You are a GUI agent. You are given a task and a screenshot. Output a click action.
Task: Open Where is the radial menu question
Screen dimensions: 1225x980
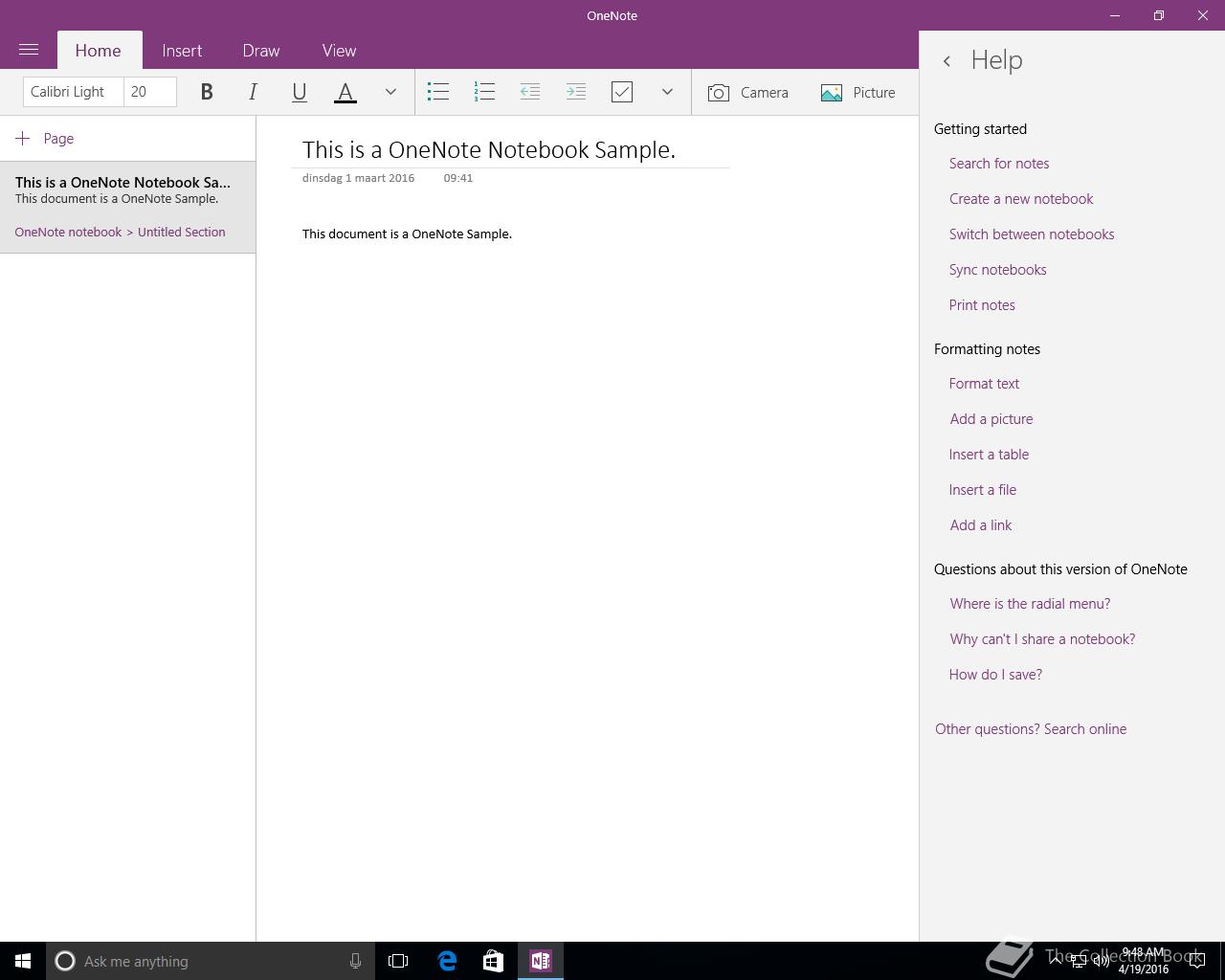pyautogui.click(x=1030, y=604)
